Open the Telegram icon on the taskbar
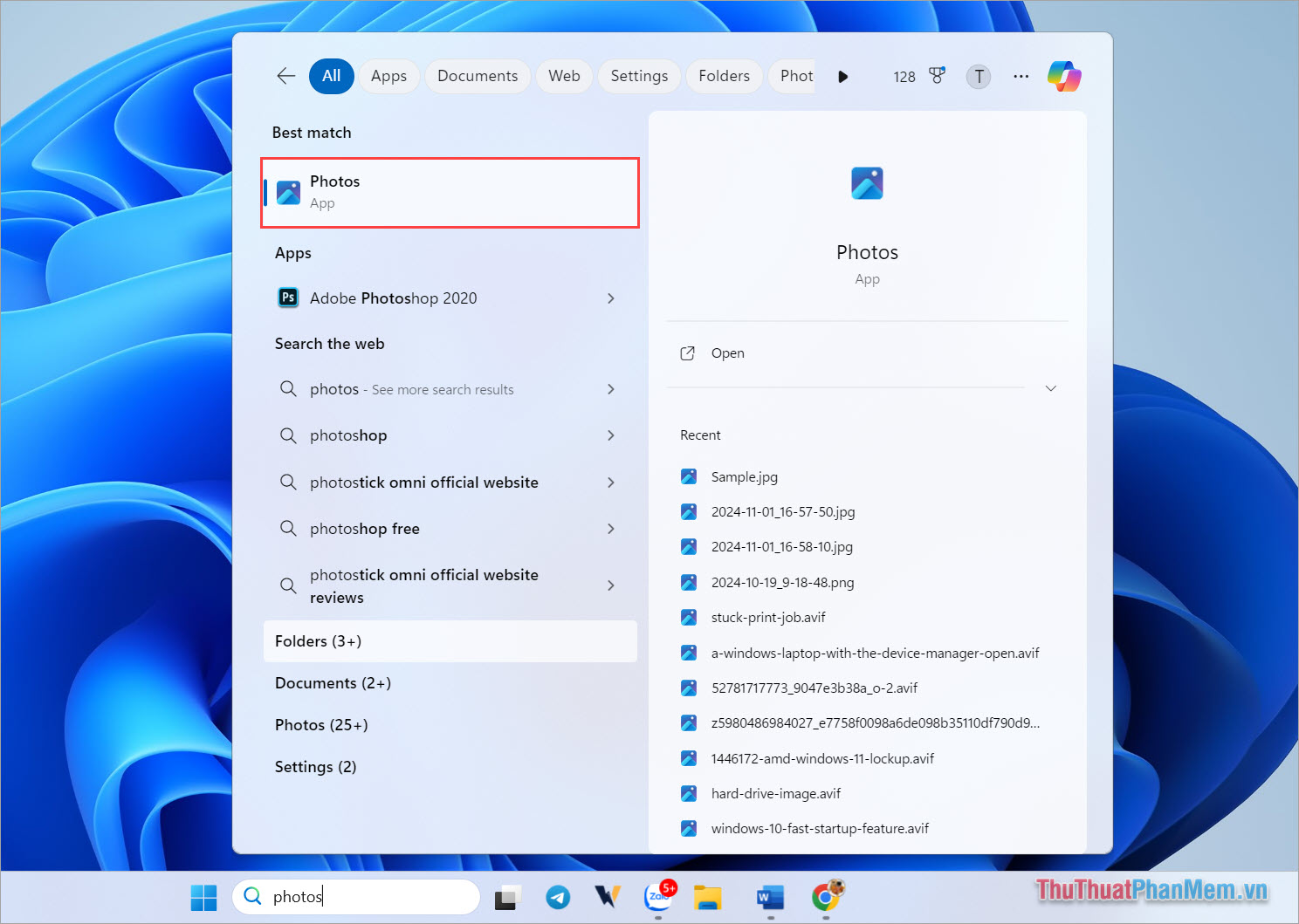This screenshot has width=1299, height=924. tap(558, 897)
